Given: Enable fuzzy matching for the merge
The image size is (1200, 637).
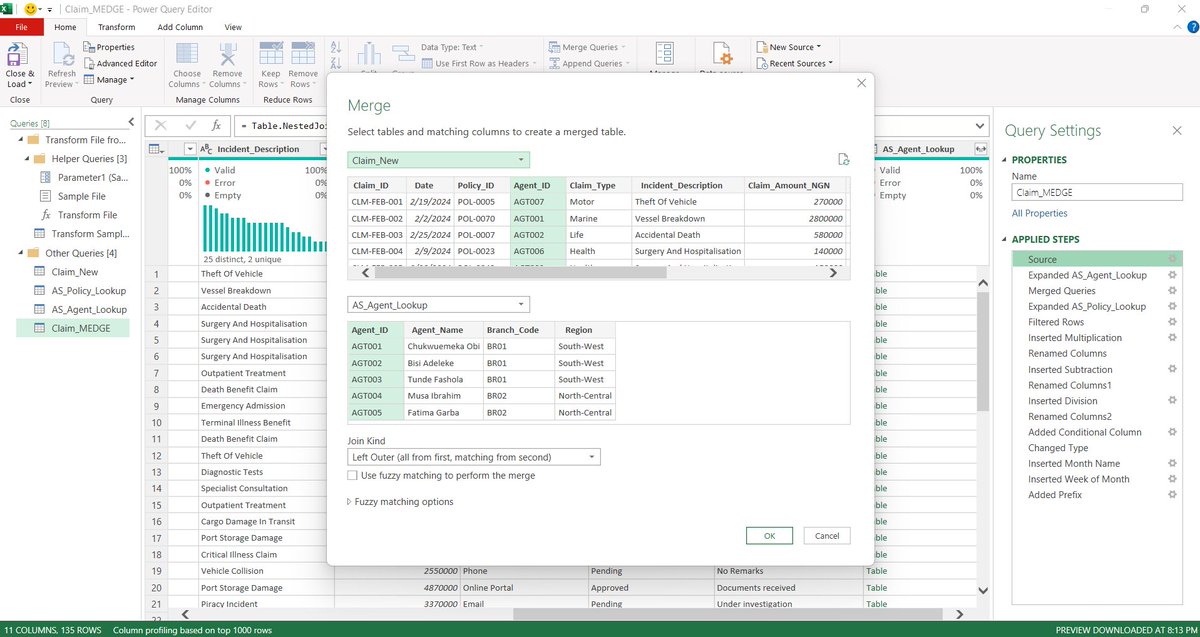Looking at the screenshot, I should point(353,476).
